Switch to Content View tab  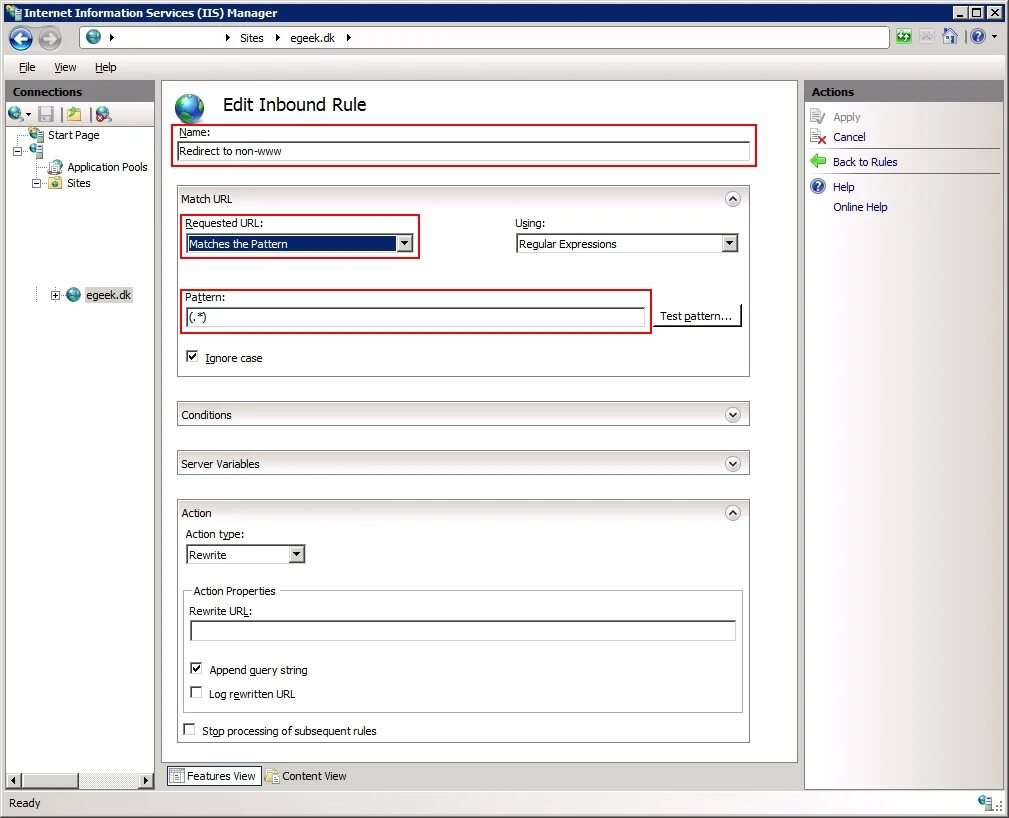coord(306,776)
